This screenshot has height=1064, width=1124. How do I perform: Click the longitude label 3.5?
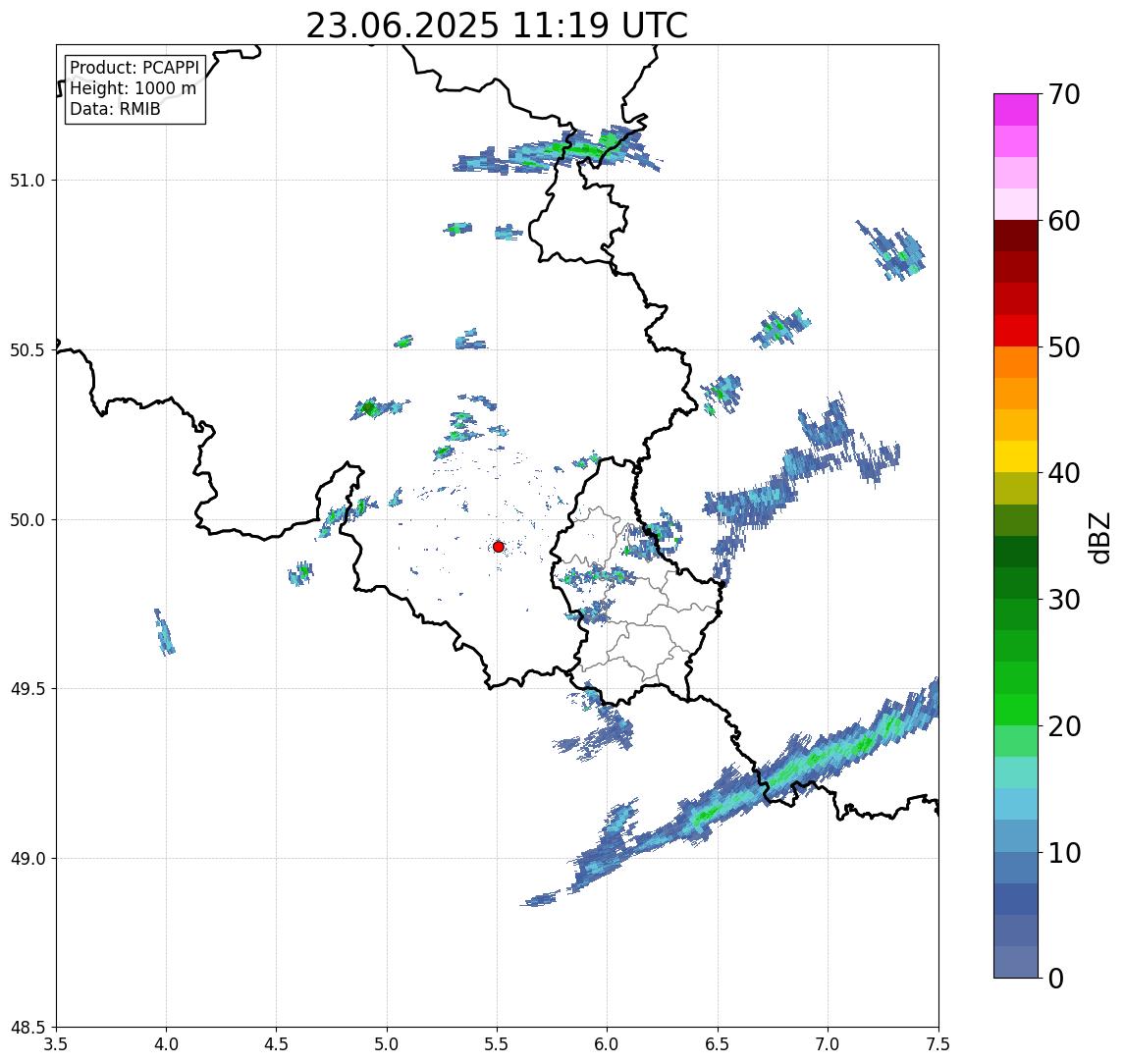[x=56, y=1044]
